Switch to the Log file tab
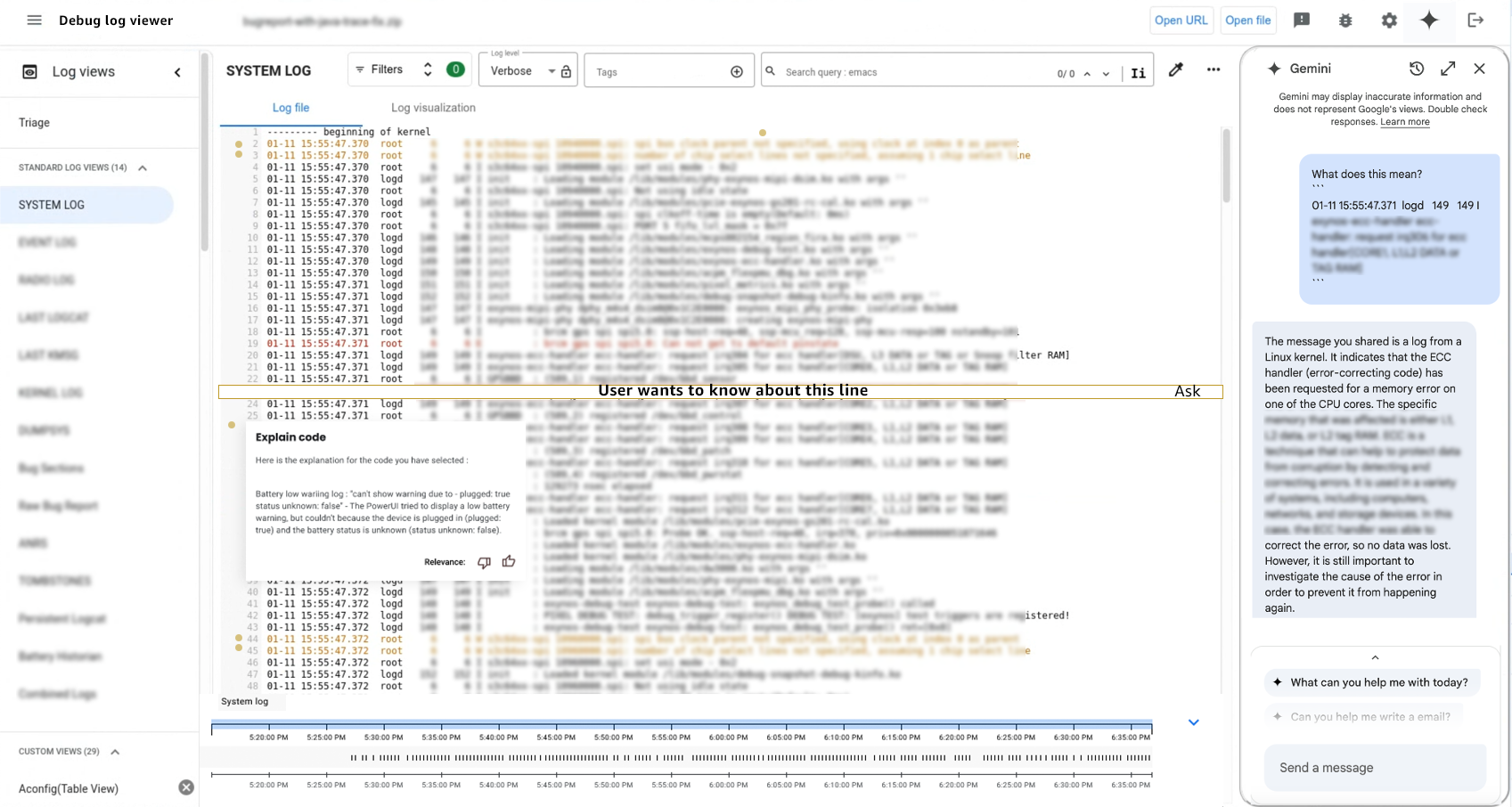 click(x=290, y=108)
